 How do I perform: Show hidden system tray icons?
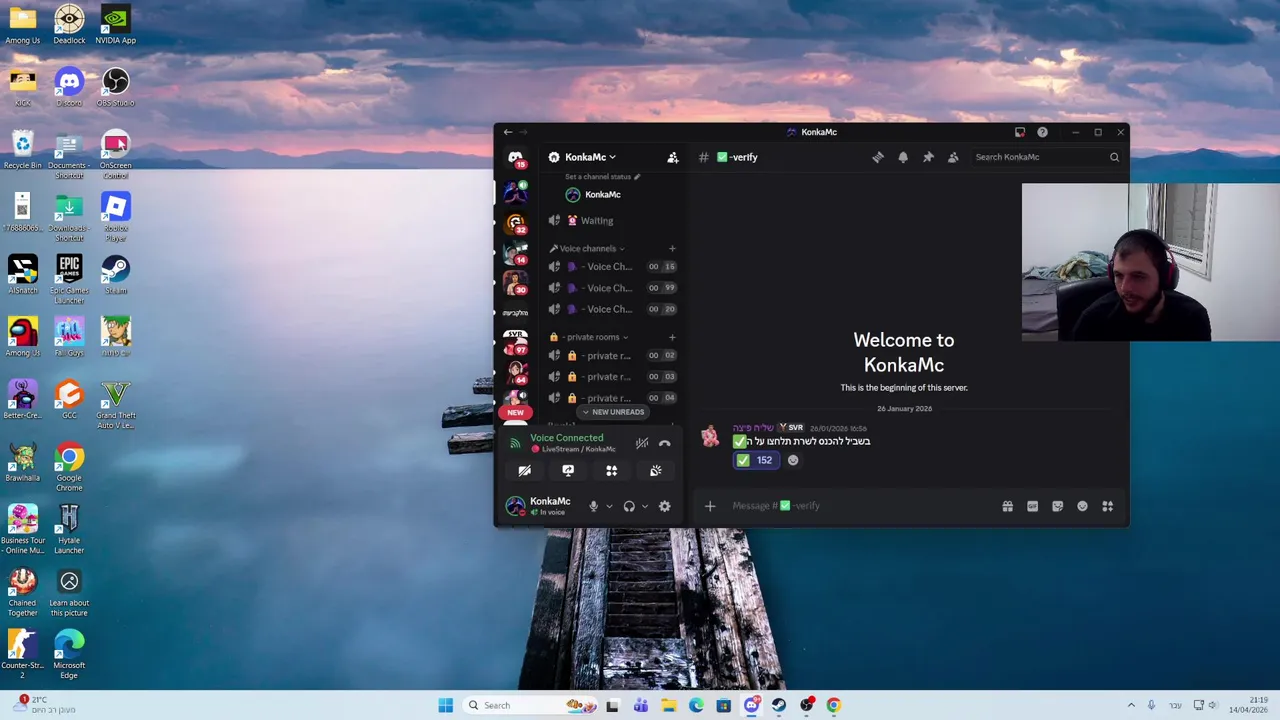click(1131, 705)
